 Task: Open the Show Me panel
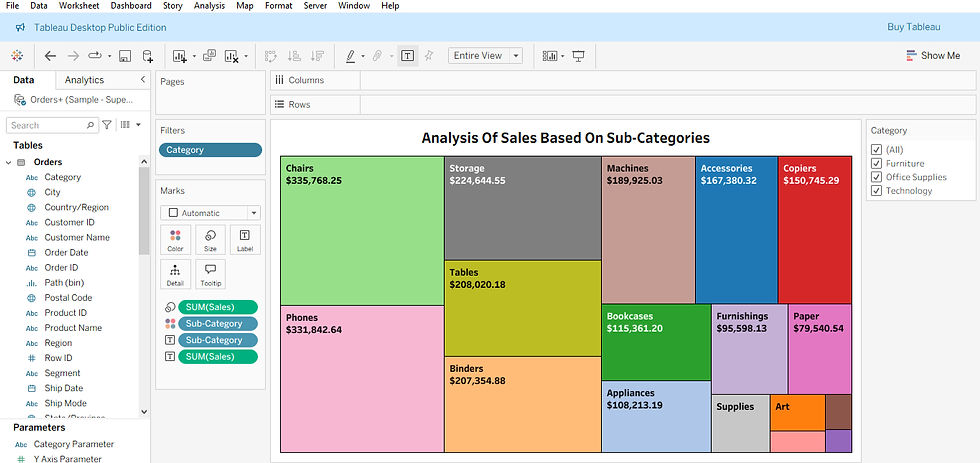coord(933,56)
